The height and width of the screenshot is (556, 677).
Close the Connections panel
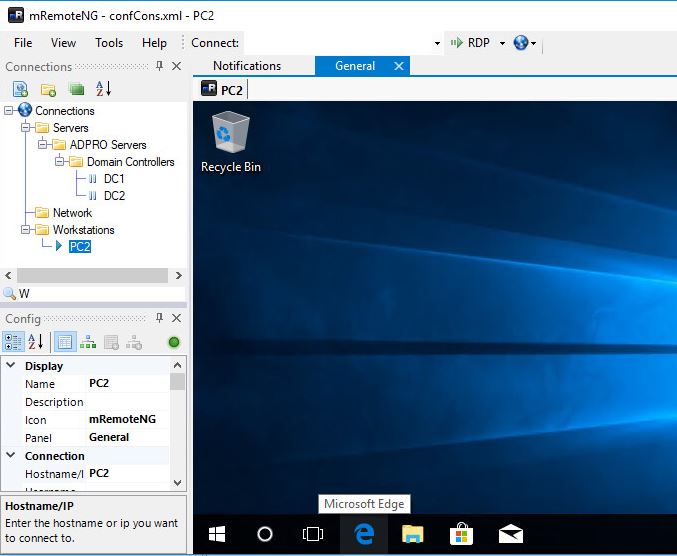coord(176,66)
